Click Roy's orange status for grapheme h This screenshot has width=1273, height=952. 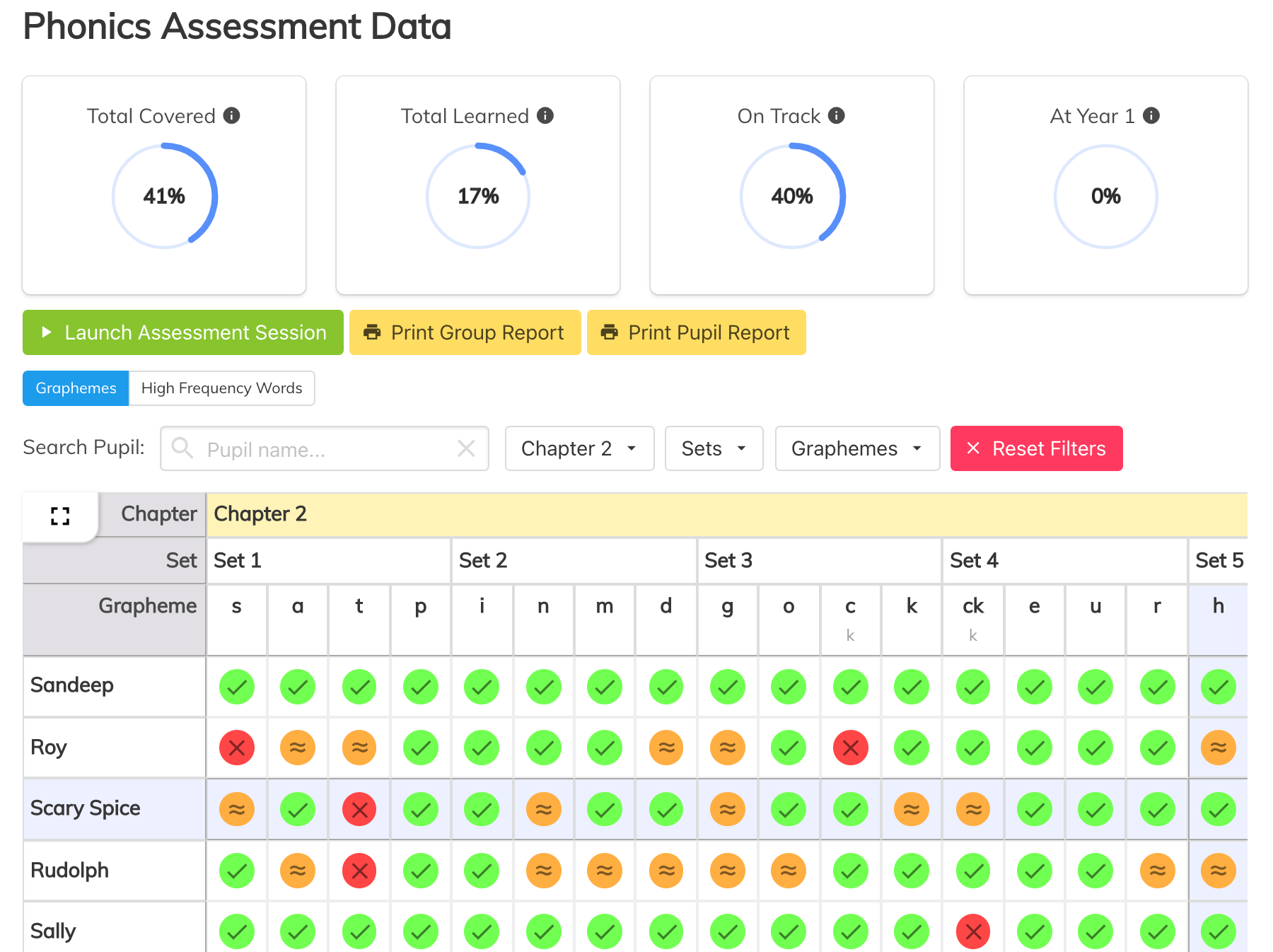coord(1219,748)
